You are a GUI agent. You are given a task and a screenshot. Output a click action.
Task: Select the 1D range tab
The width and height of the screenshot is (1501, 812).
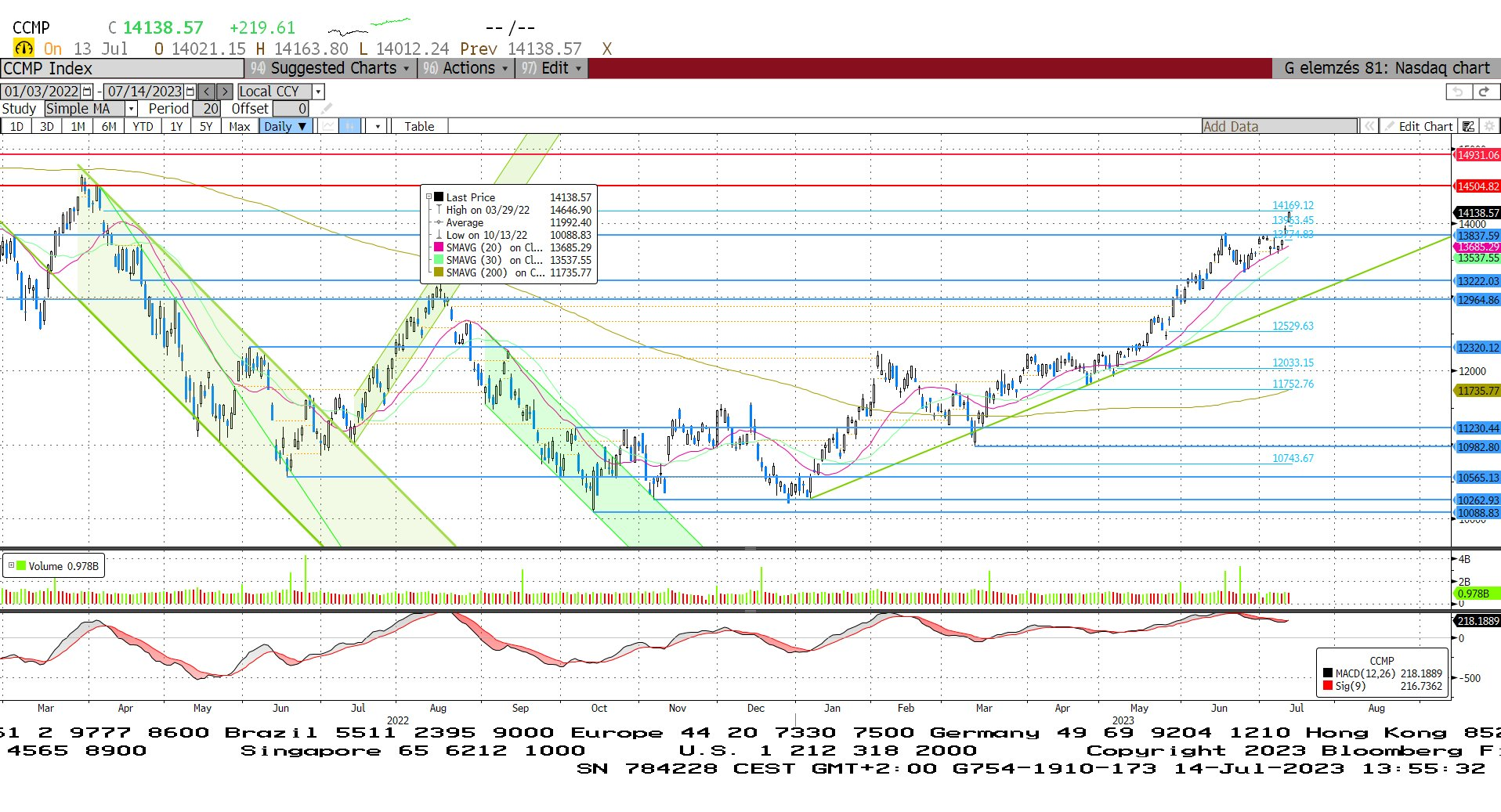pos(16,126)
